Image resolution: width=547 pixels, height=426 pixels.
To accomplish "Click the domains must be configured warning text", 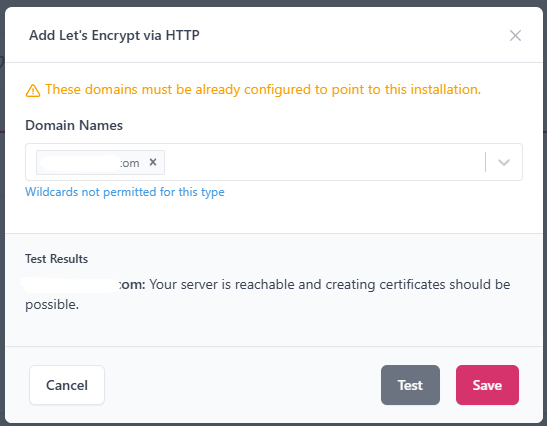I will 263,90.
